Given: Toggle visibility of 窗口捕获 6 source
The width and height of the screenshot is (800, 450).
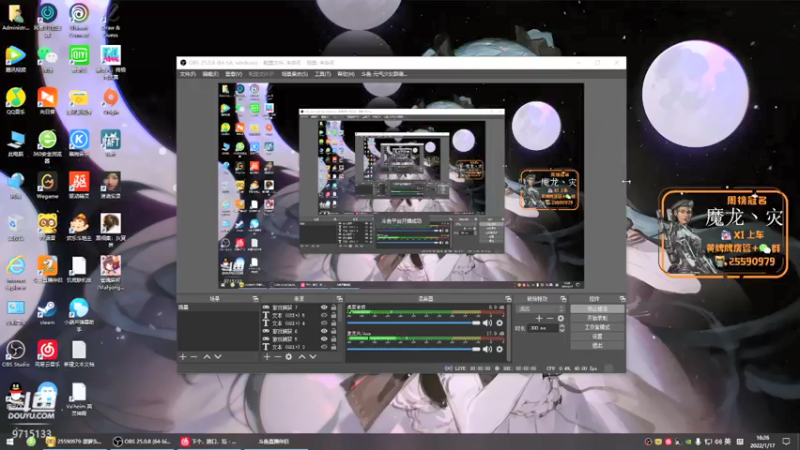Looking at the screenshot, I should click(324, 331).
